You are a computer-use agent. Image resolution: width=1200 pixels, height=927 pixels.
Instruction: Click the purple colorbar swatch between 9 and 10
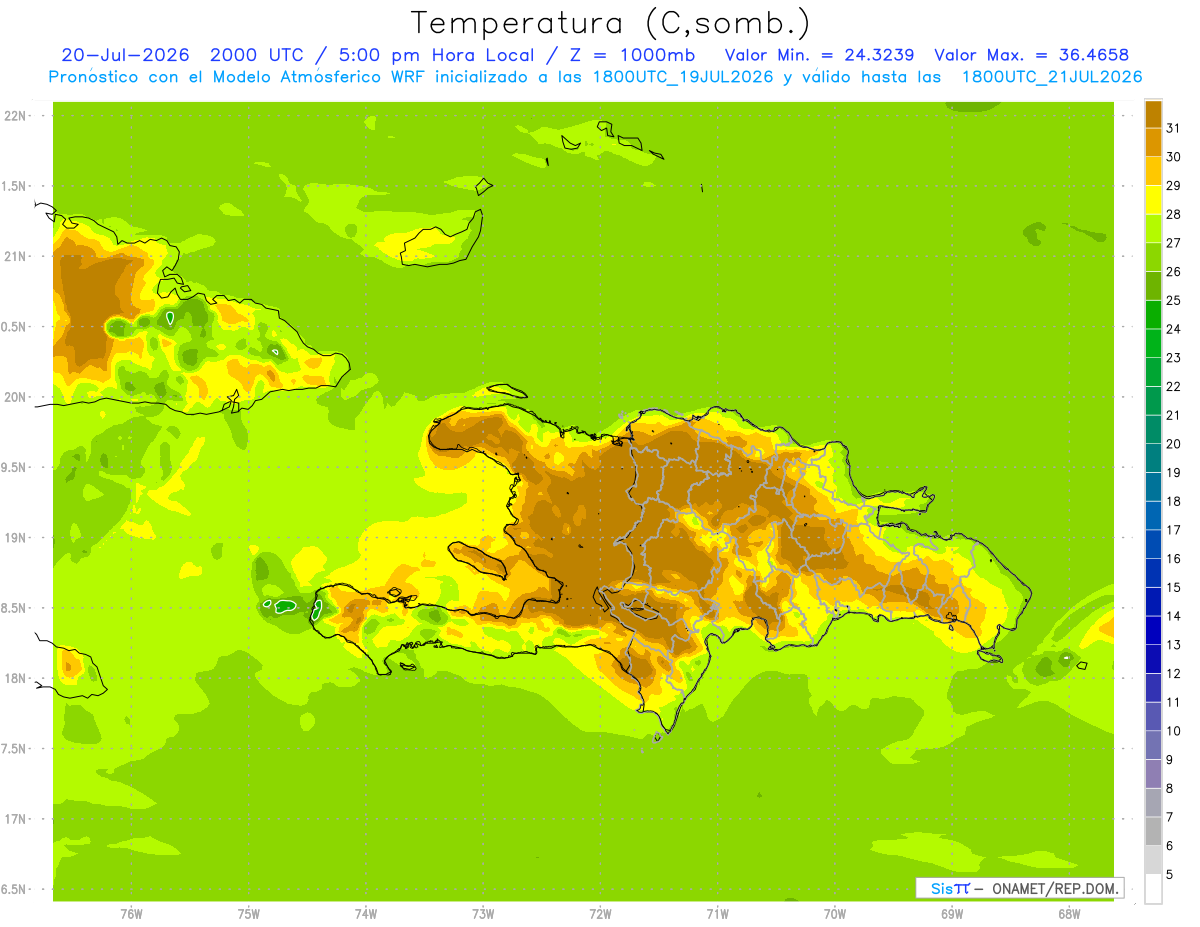click(x=1153, y=745)
